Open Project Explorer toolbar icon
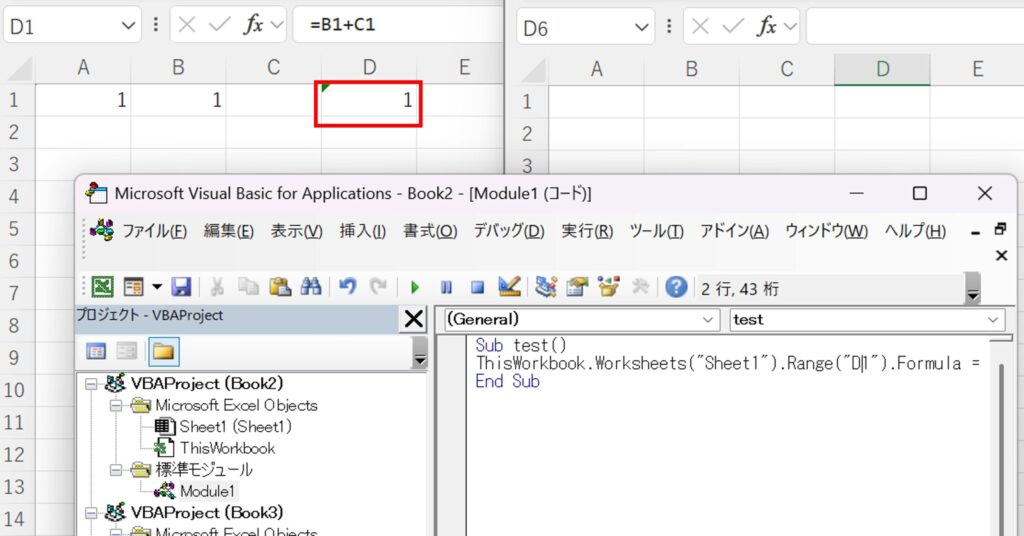The image size is (1024, 536). 545,287
